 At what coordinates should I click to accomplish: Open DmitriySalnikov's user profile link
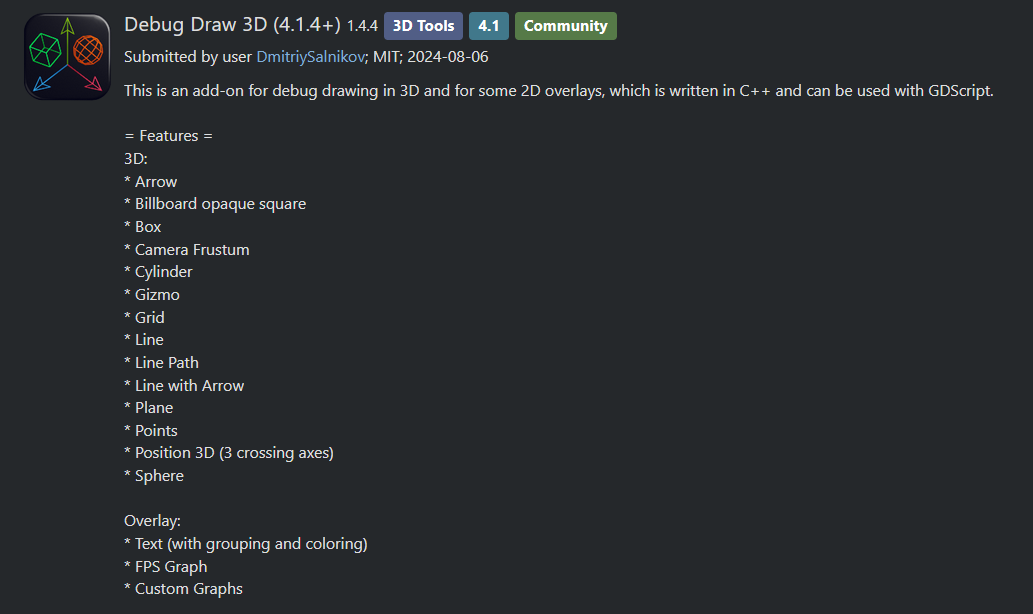[310, 57]
